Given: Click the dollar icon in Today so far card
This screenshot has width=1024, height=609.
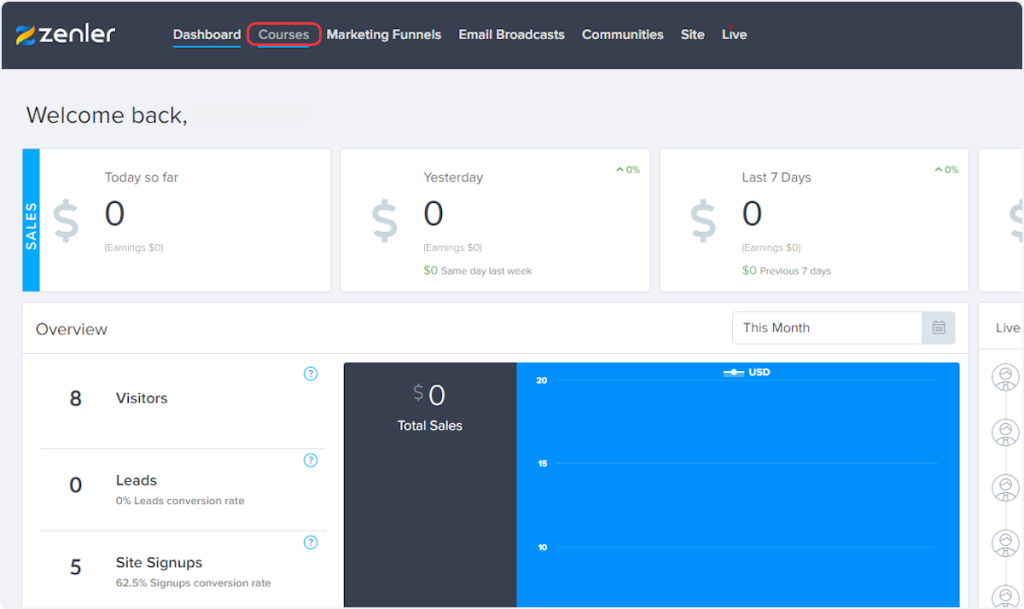Looking at the screenshot, I should coord(66,221).
